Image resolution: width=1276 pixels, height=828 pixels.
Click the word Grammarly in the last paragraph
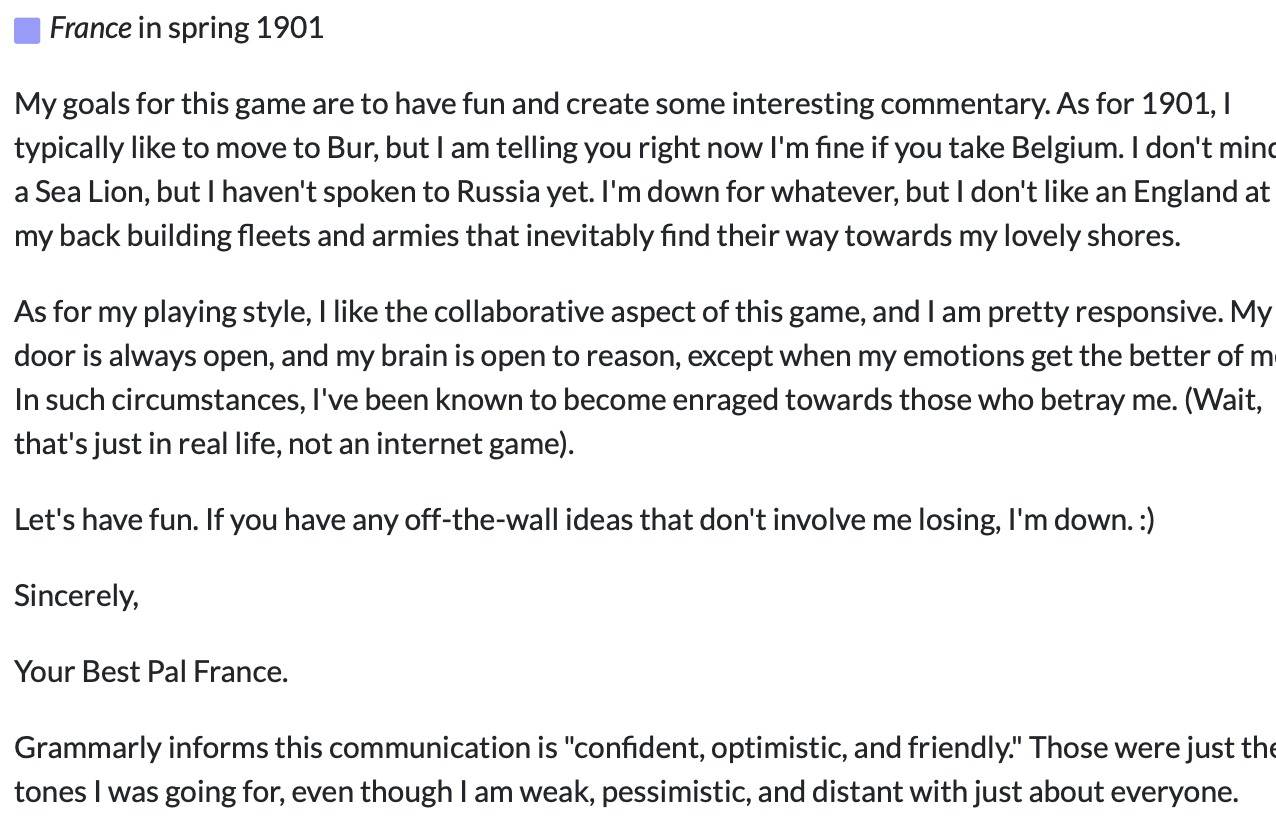[x=87, y=747]
